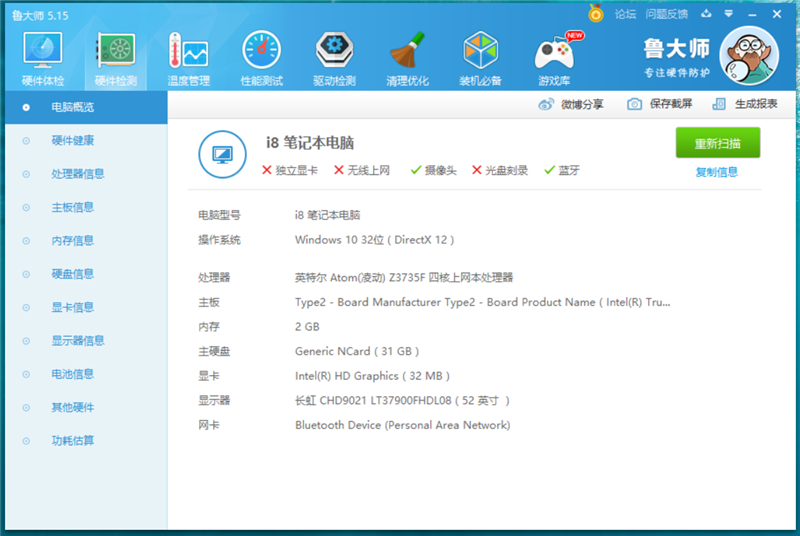
Task: Click Intel(R) HD Graphics value
Action: [372, 376]
